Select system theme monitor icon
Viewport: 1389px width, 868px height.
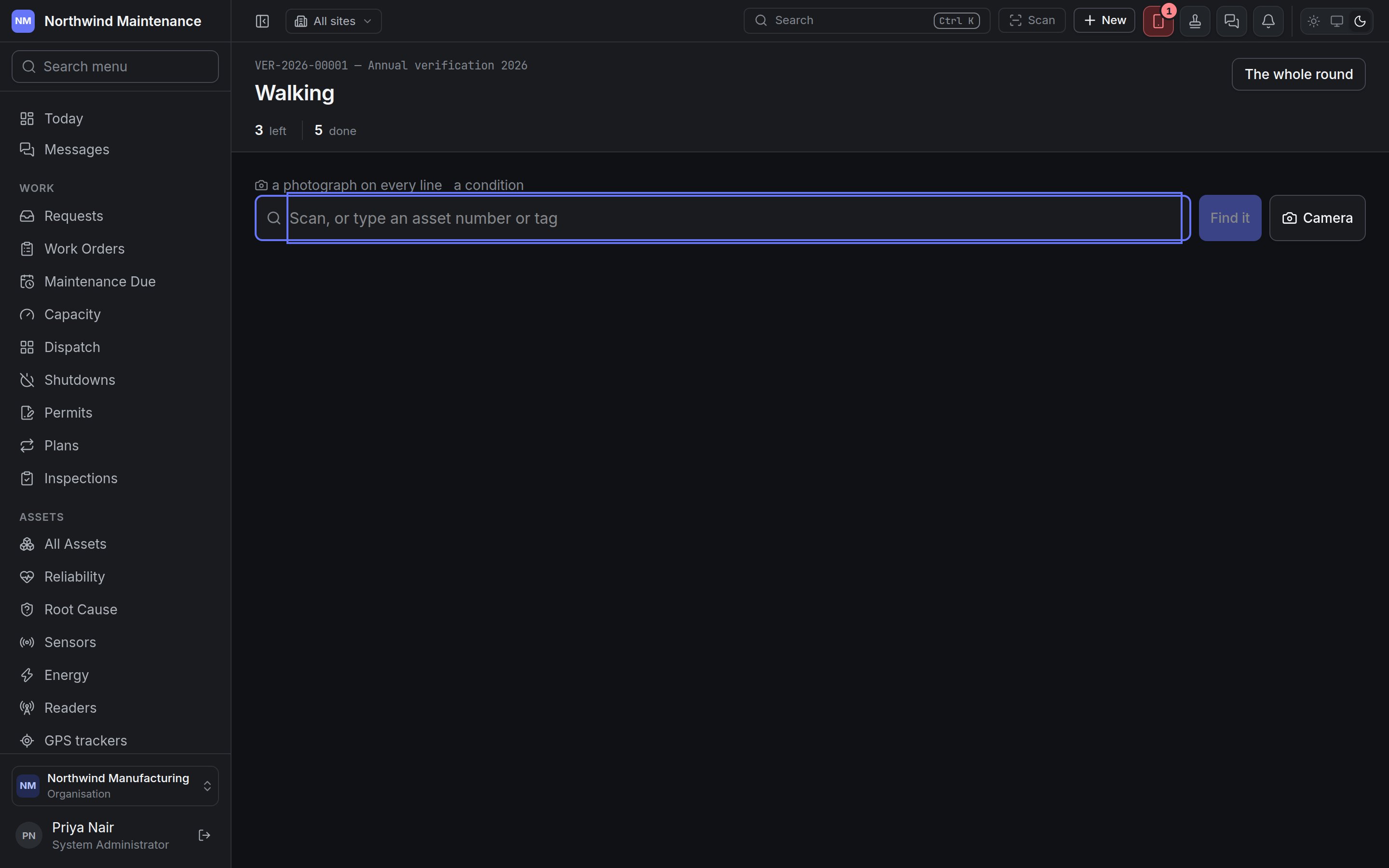1337,21
